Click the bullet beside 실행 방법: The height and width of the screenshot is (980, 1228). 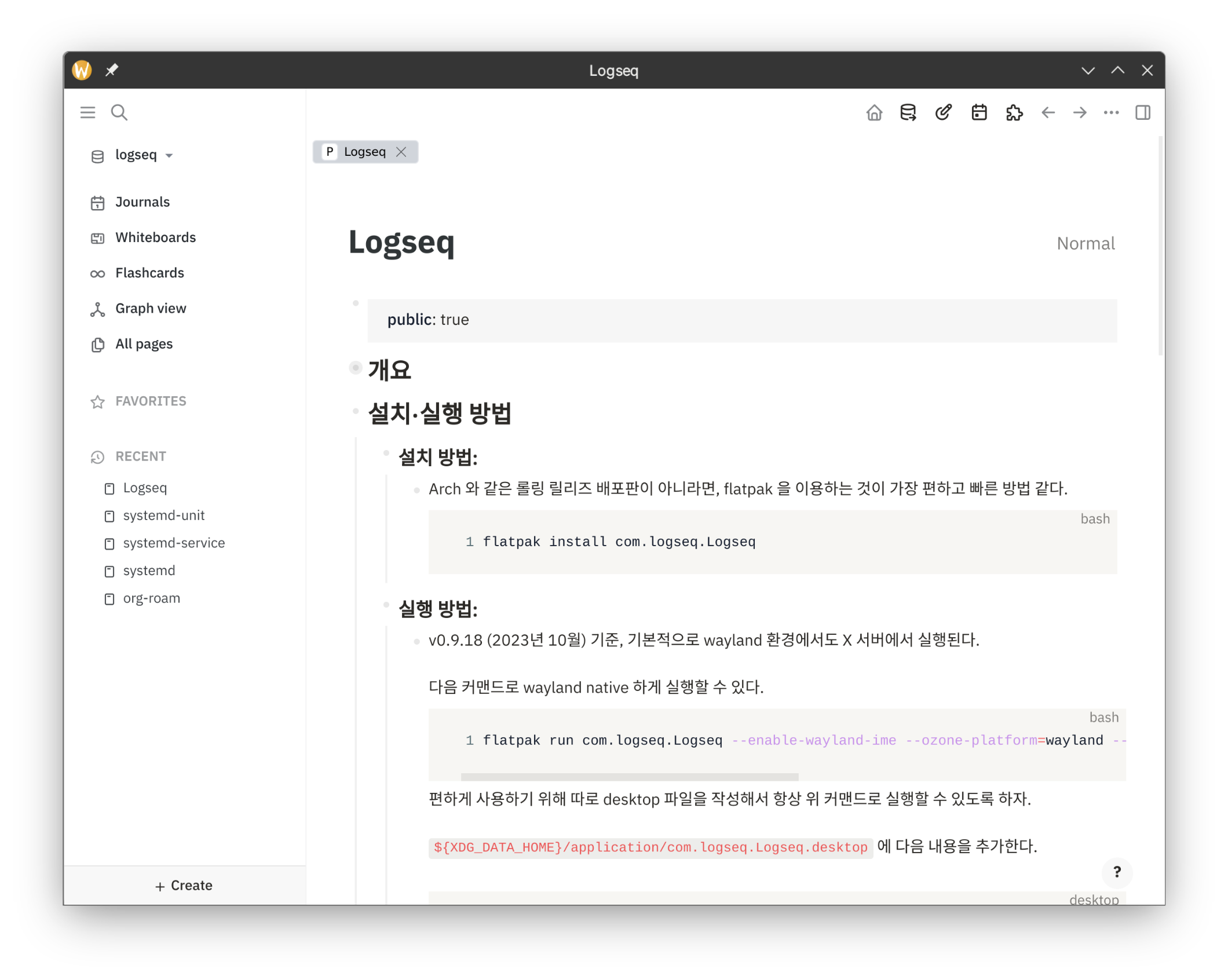pos(386,605)
